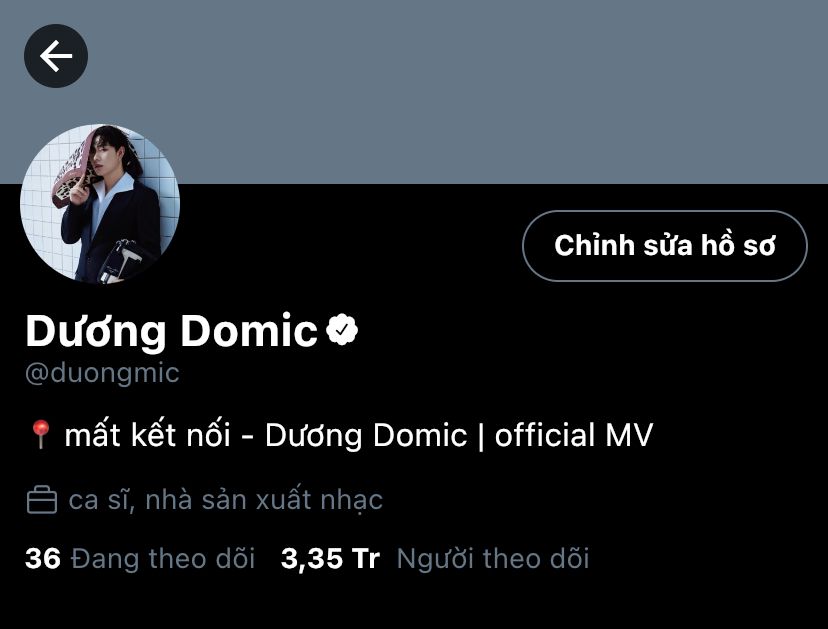828x629 pixels.
Task: Click the 36 following count
Action: (43, 558)
